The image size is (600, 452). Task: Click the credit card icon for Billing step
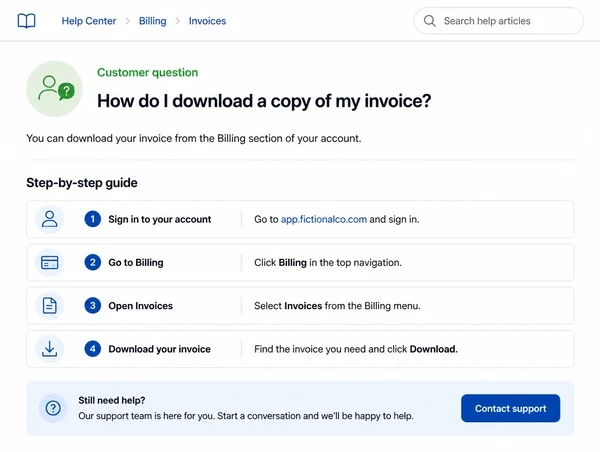click(x=50, y=263)
